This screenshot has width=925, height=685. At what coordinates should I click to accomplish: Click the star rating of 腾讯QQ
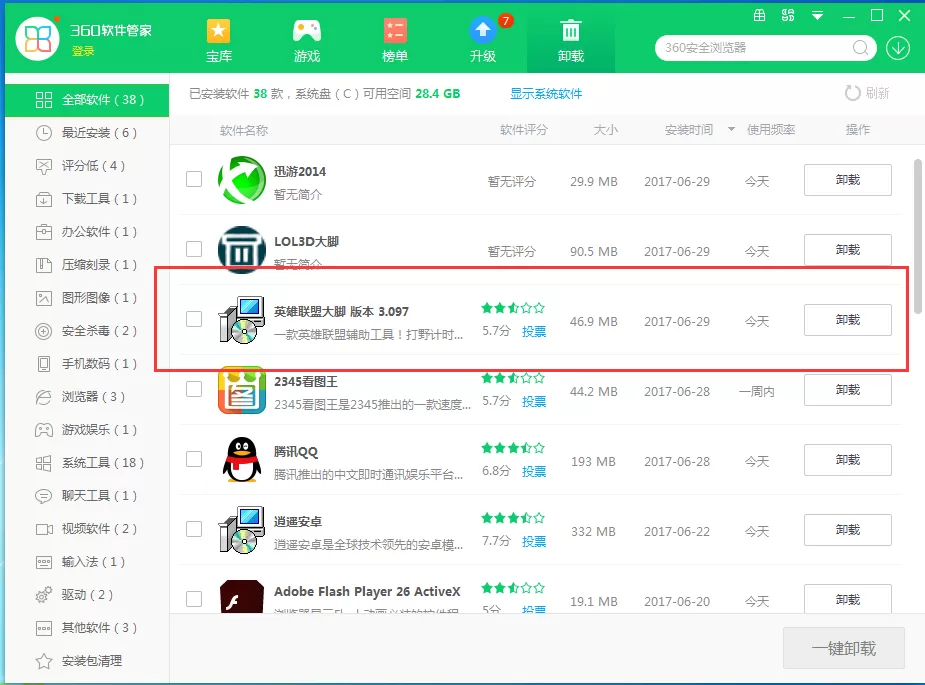point(513,448)
